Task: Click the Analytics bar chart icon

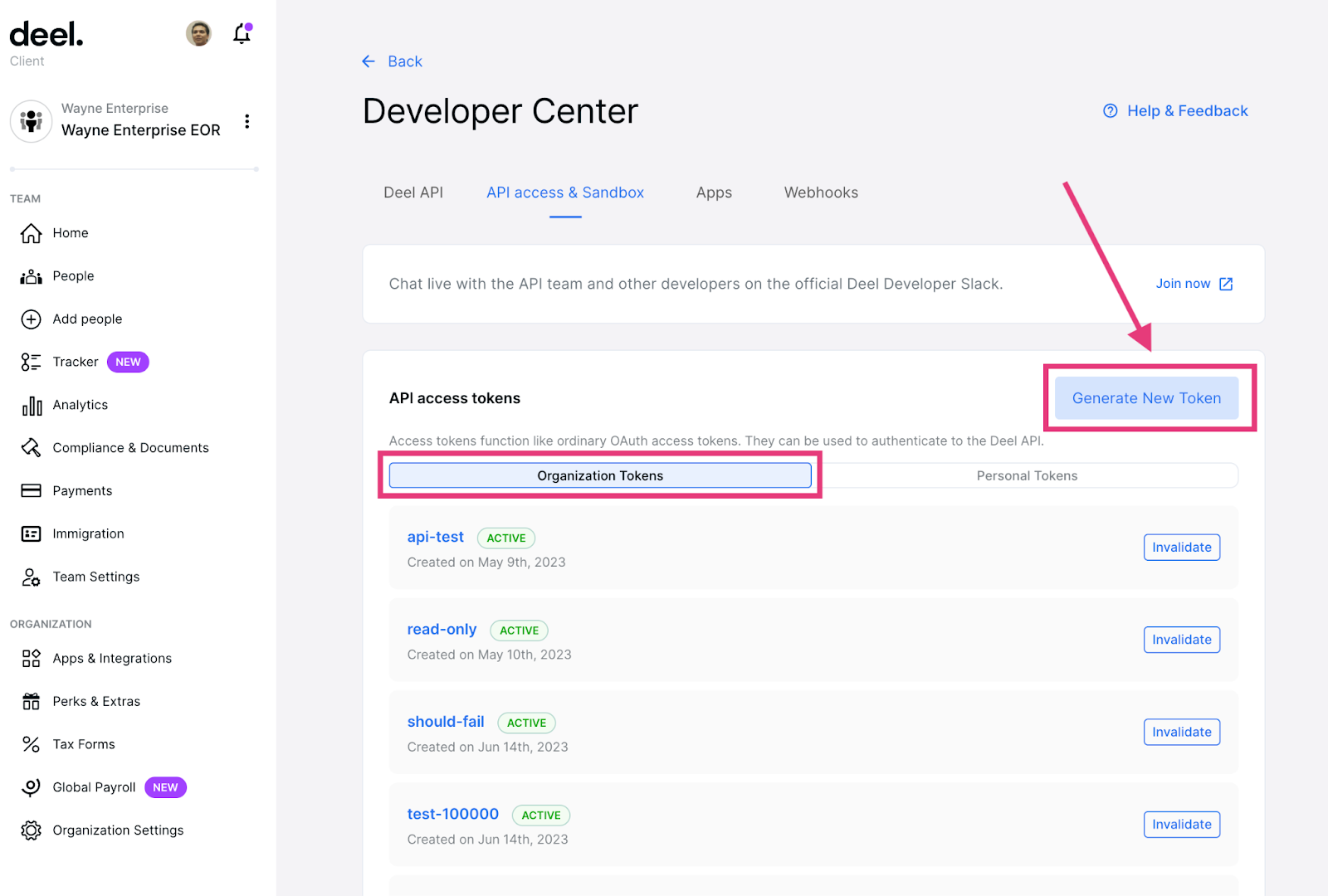Action: click(x=32, y=405)
